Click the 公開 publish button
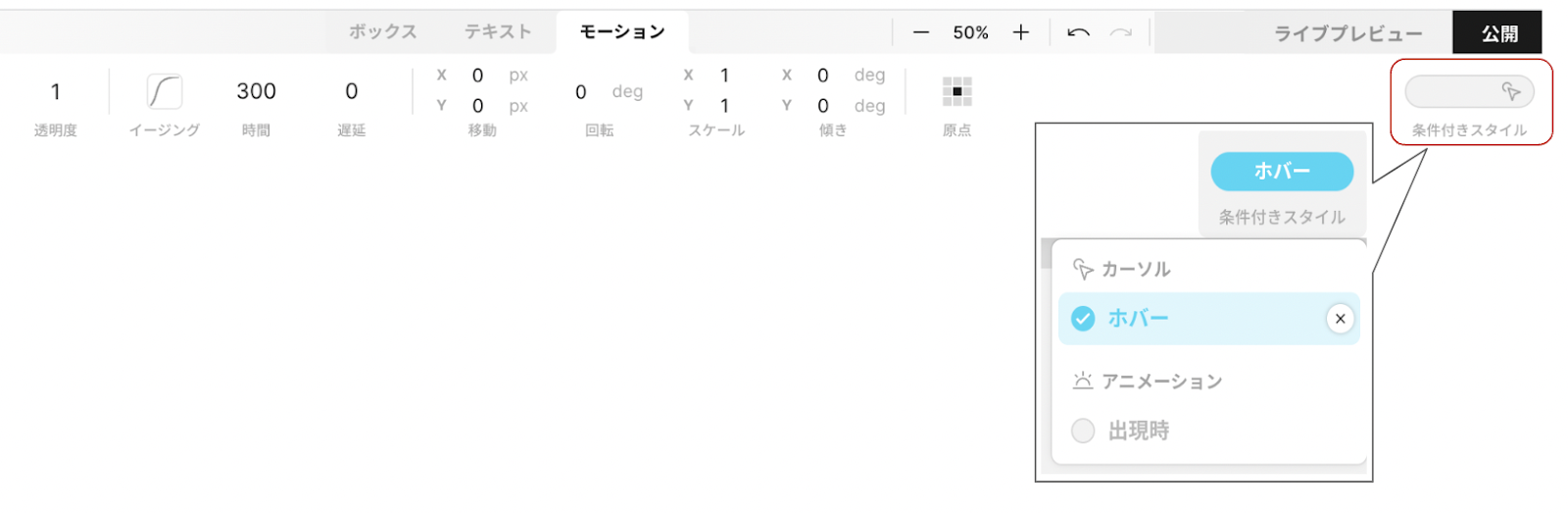 coord(1497,32)
